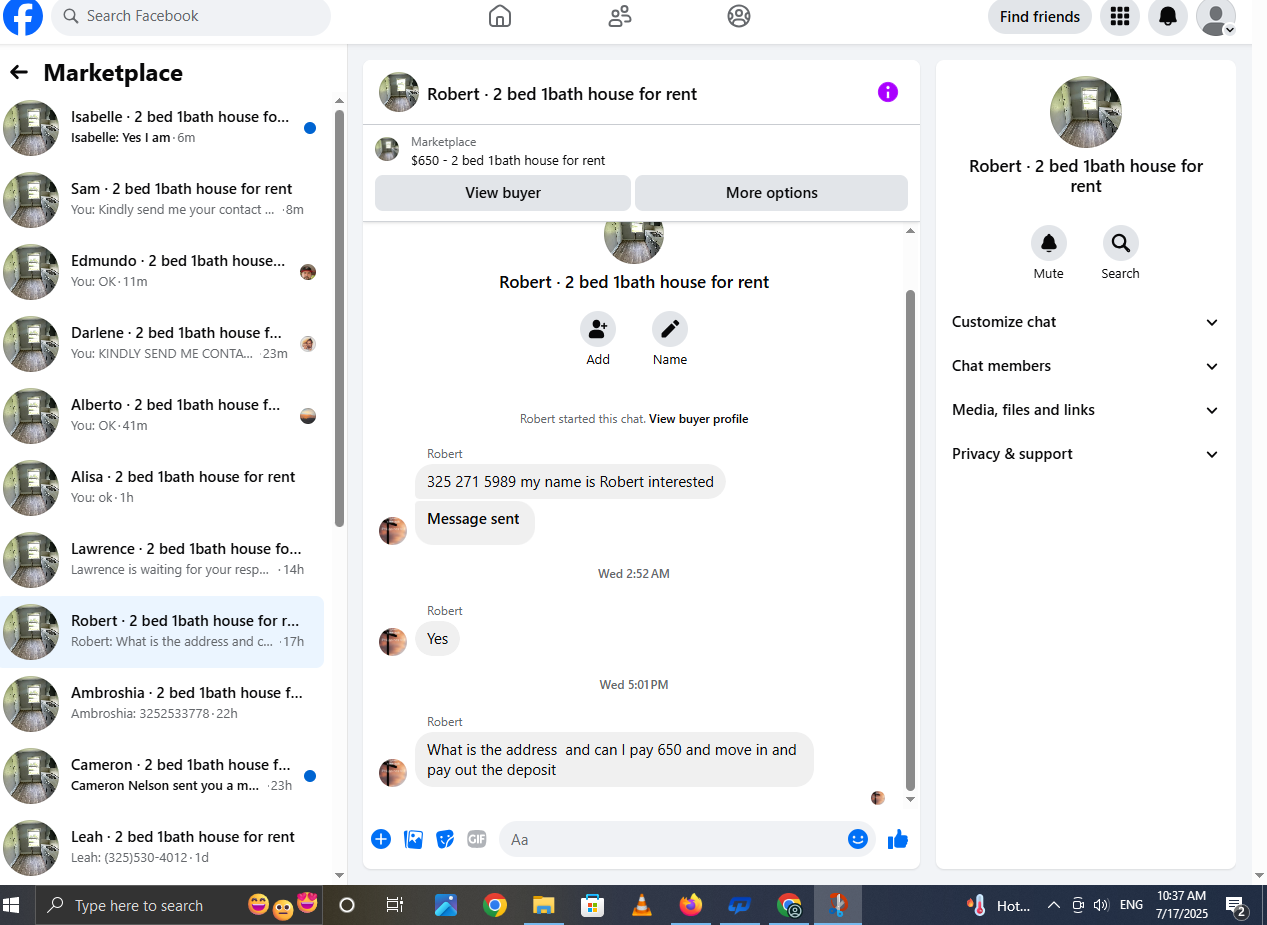Show hidden system tray icons
Viewport: 1267px width, 925px height.
(x=1053, y=905)
